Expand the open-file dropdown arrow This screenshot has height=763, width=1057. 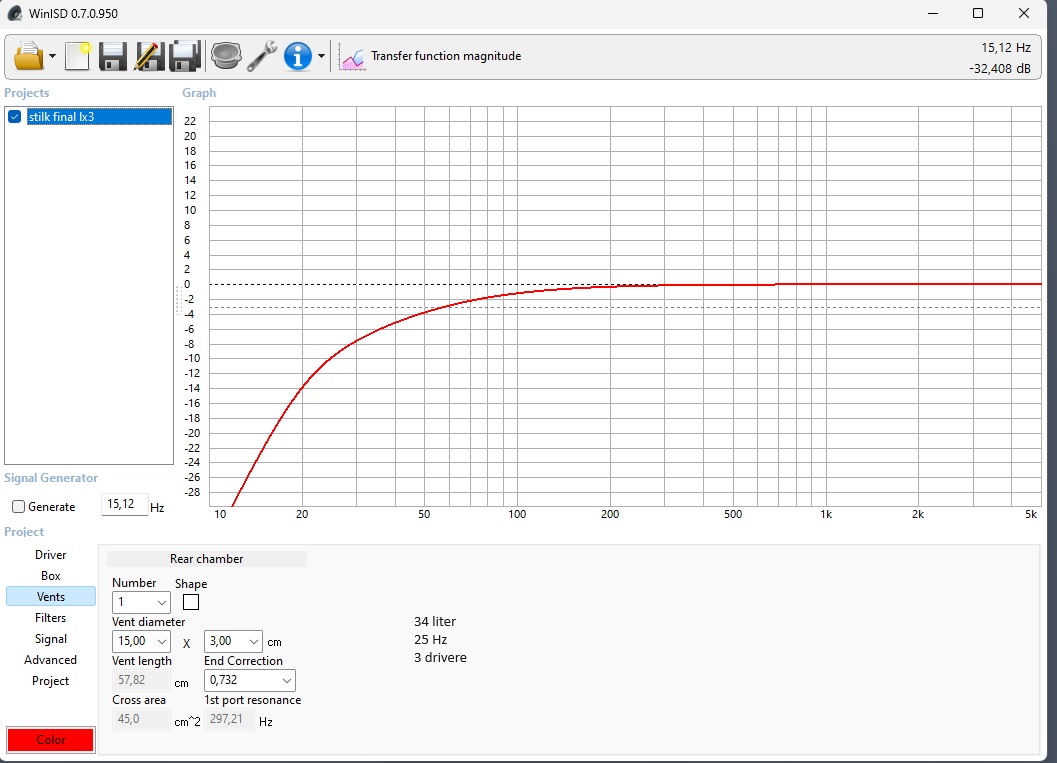pos(52,57)
